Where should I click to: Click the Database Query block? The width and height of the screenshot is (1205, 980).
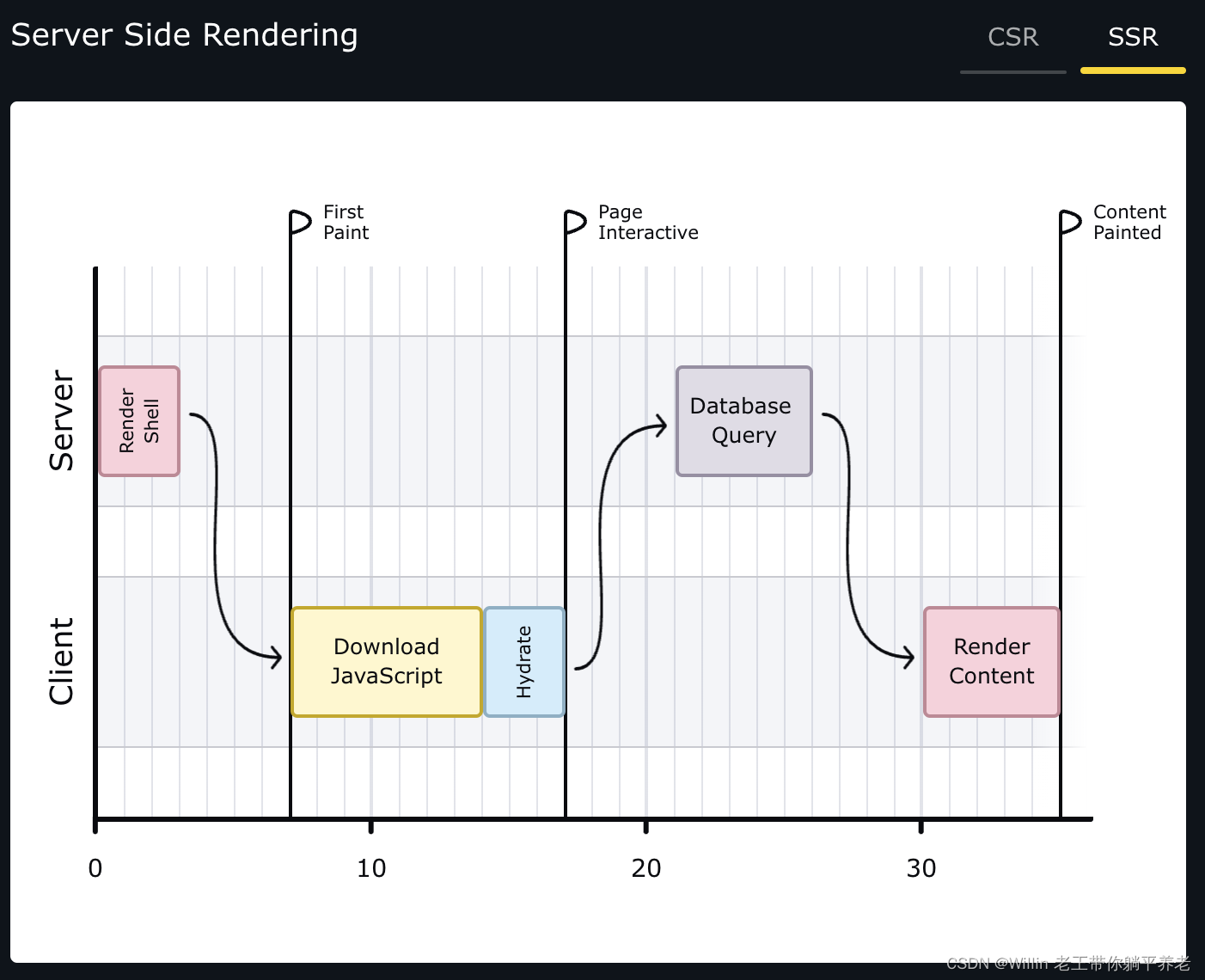pos(744,421)
